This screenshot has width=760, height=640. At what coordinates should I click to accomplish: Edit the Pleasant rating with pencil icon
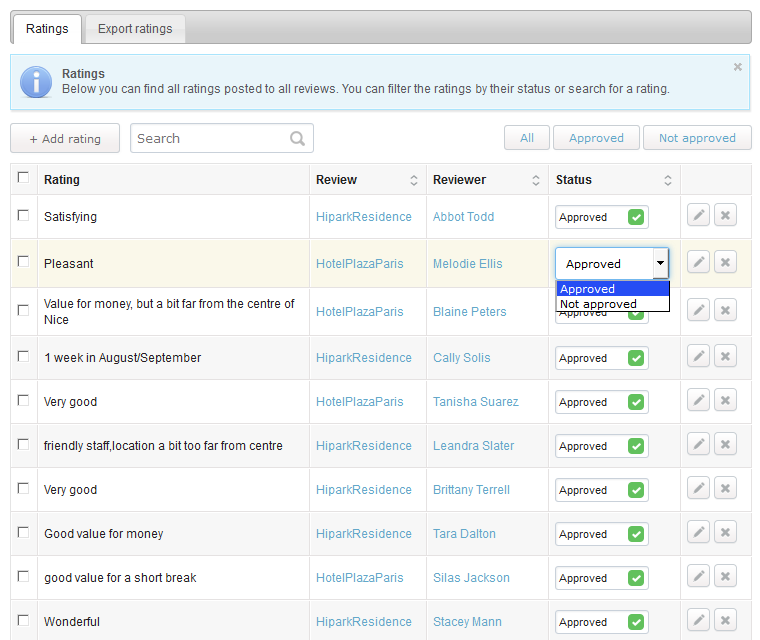(x=698, y=262)
